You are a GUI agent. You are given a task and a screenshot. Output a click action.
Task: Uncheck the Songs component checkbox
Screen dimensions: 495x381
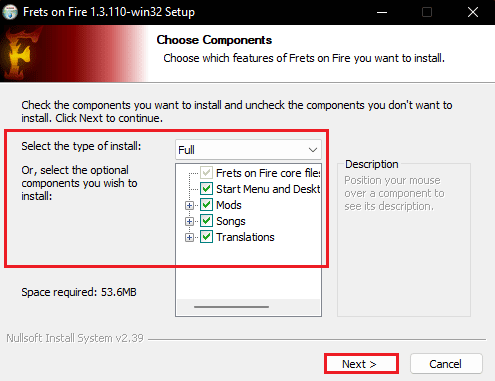click(206, 221)
